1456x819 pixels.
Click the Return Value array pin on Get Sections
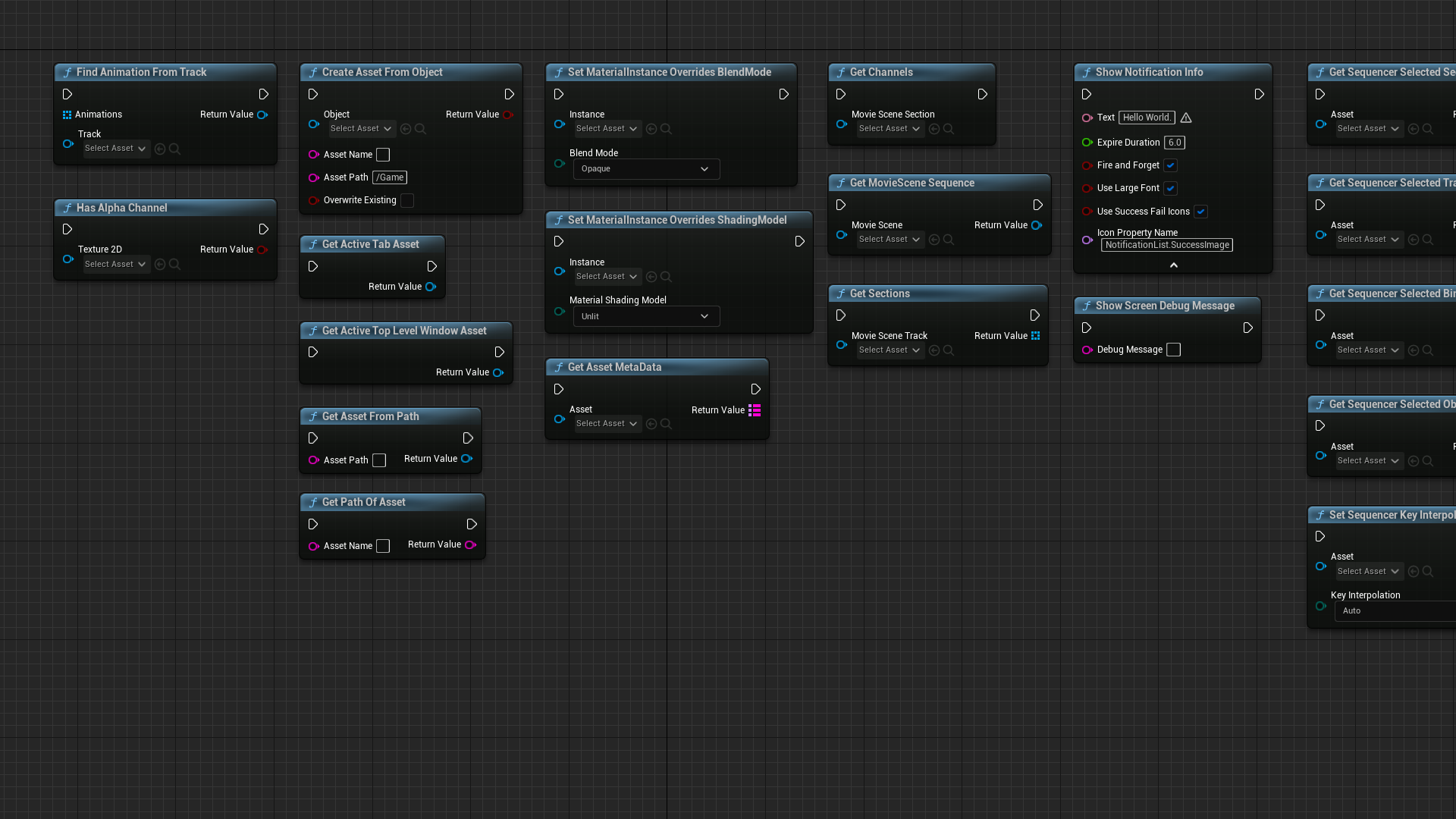(x=1035, y=336)
